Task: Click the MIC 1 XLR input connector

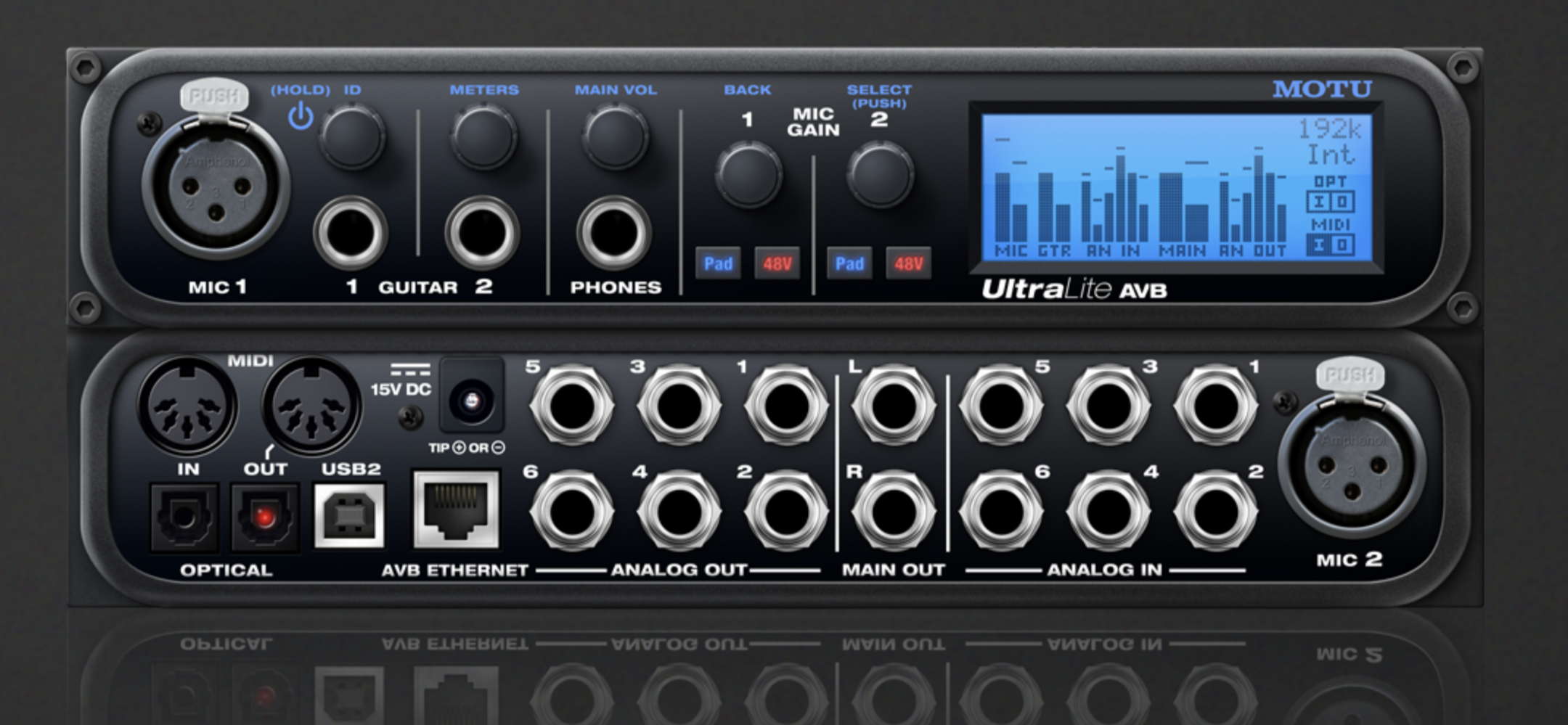Action: click(216, 188)
